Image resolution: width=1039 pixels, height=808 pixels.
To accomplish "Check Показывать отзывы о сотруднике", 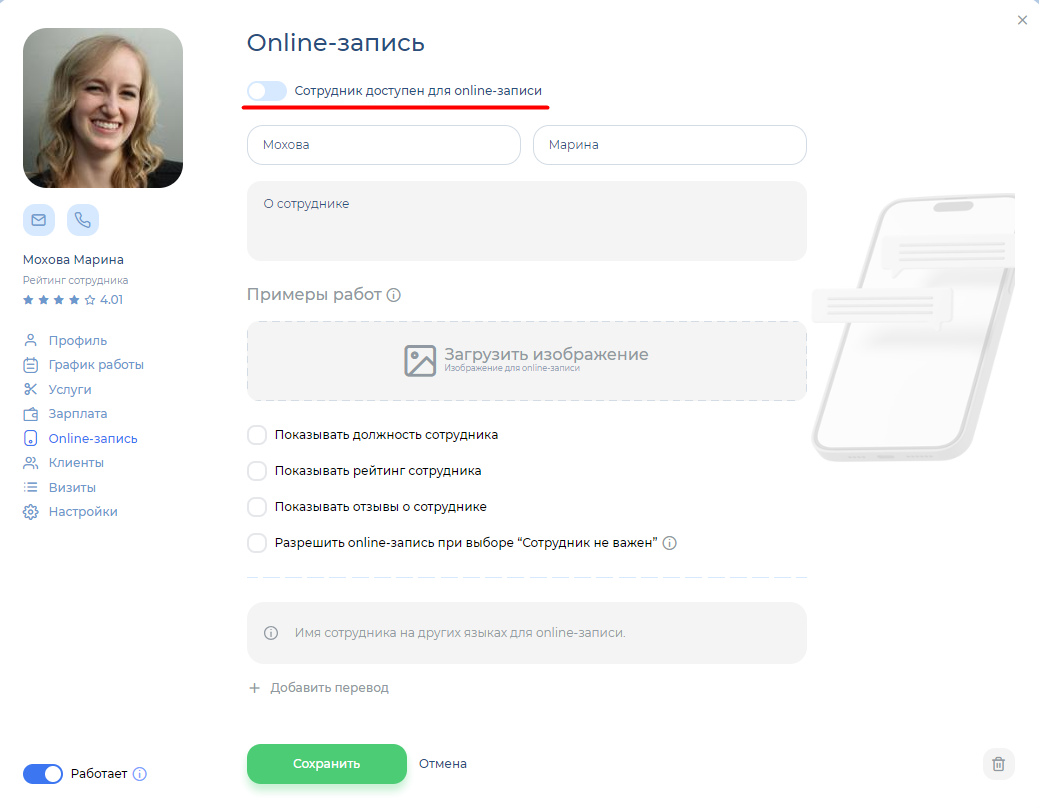I will pyautogui.click(x=257, y=507).
